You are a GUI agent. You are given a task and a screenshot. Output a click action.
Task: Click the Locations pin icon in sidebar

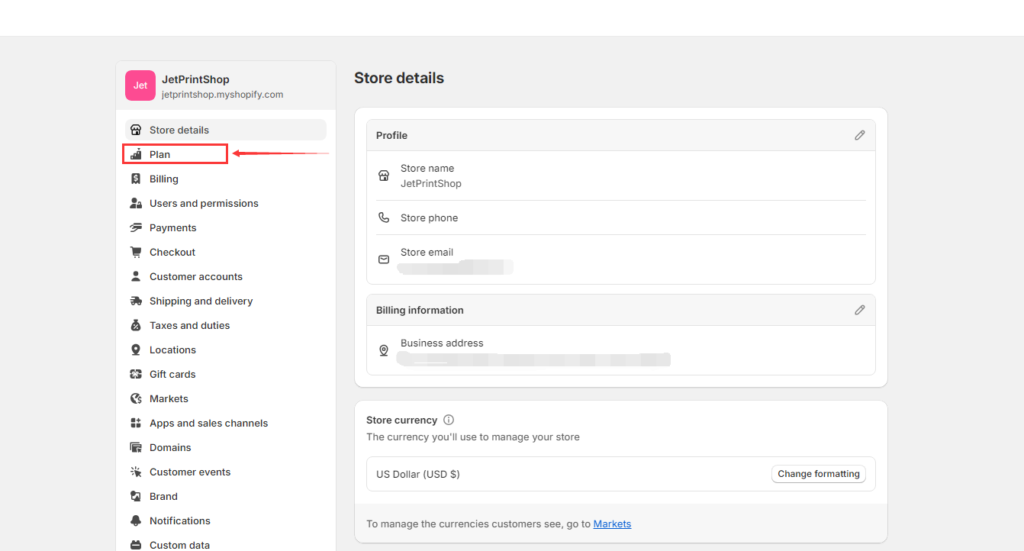click(136, 350)
